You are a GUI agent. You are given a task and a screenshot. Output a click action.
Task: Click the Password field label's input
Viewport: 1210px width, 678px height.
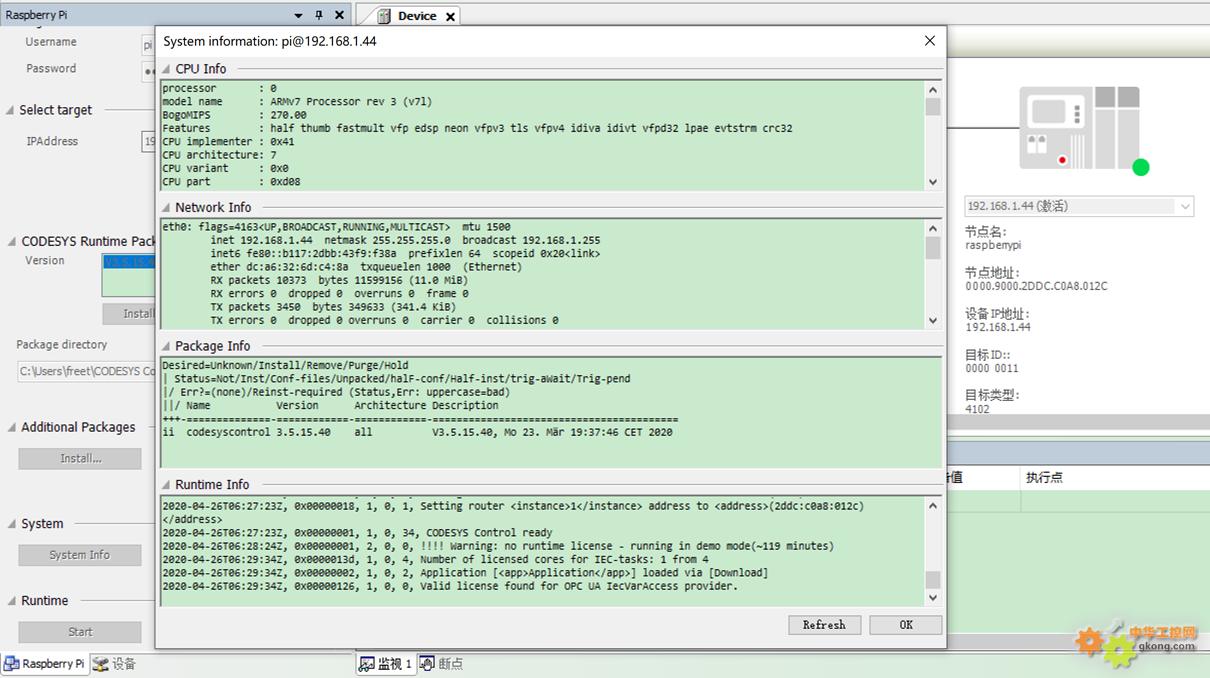[149, 70]
